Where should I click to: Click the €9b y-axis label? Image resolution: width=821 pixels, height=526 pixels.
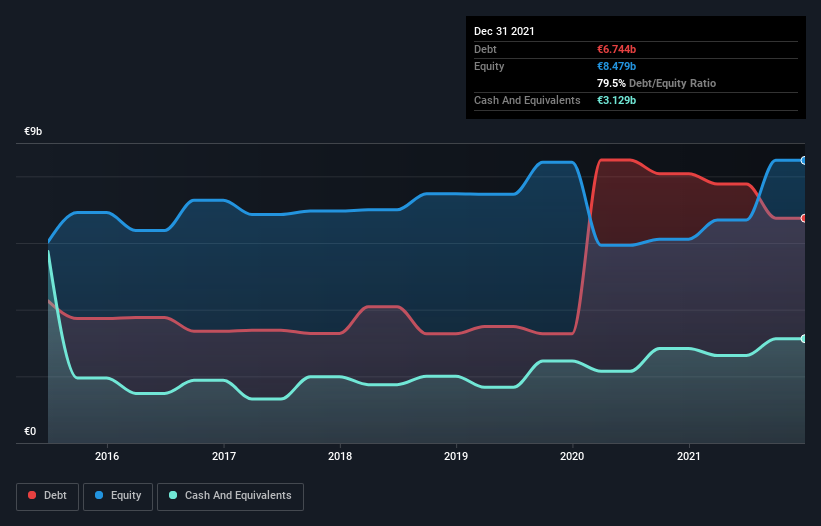click(x=33, y=131)
